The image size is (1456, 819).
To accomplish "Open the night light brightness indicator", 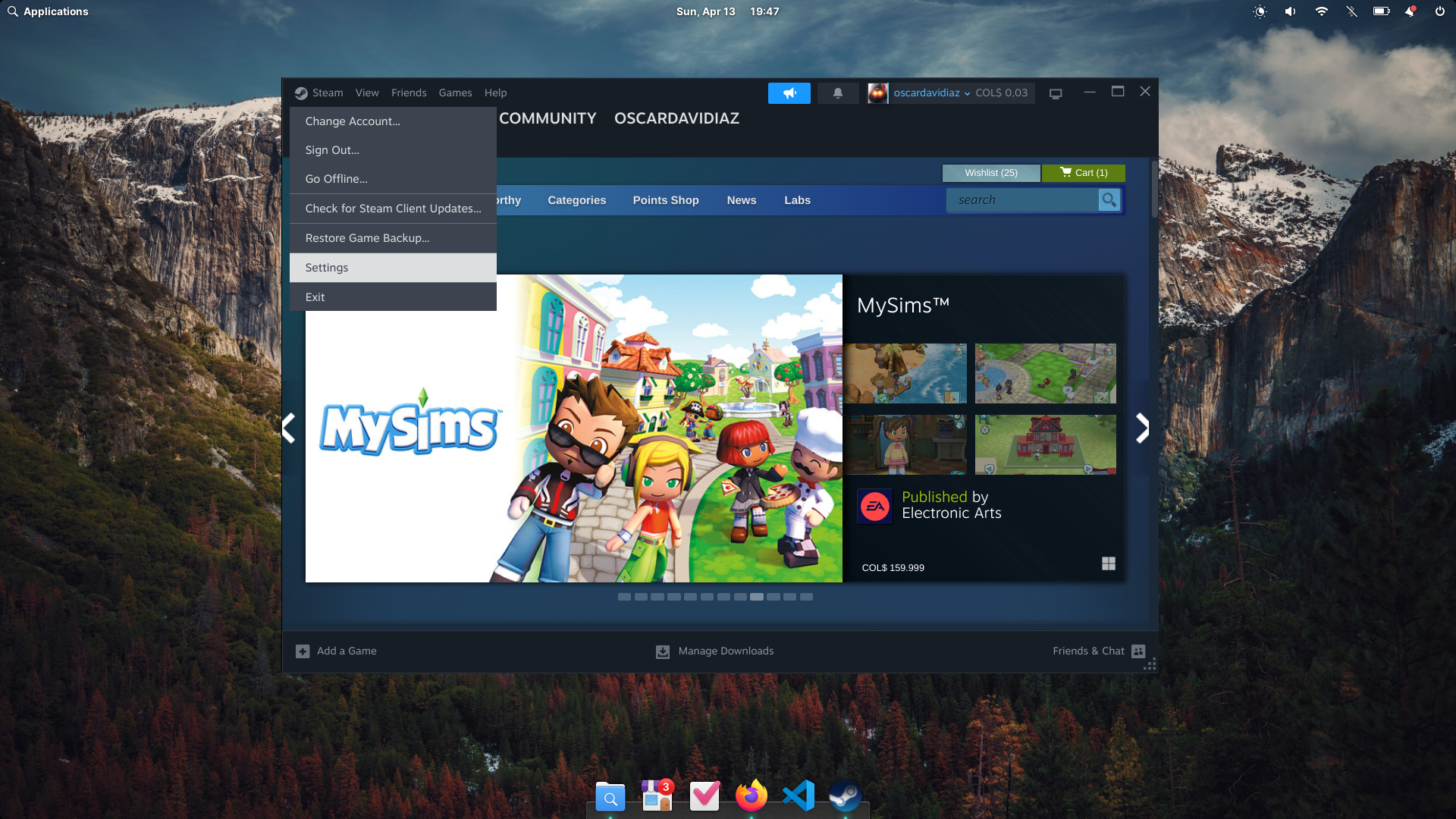I will point(1260,11).
